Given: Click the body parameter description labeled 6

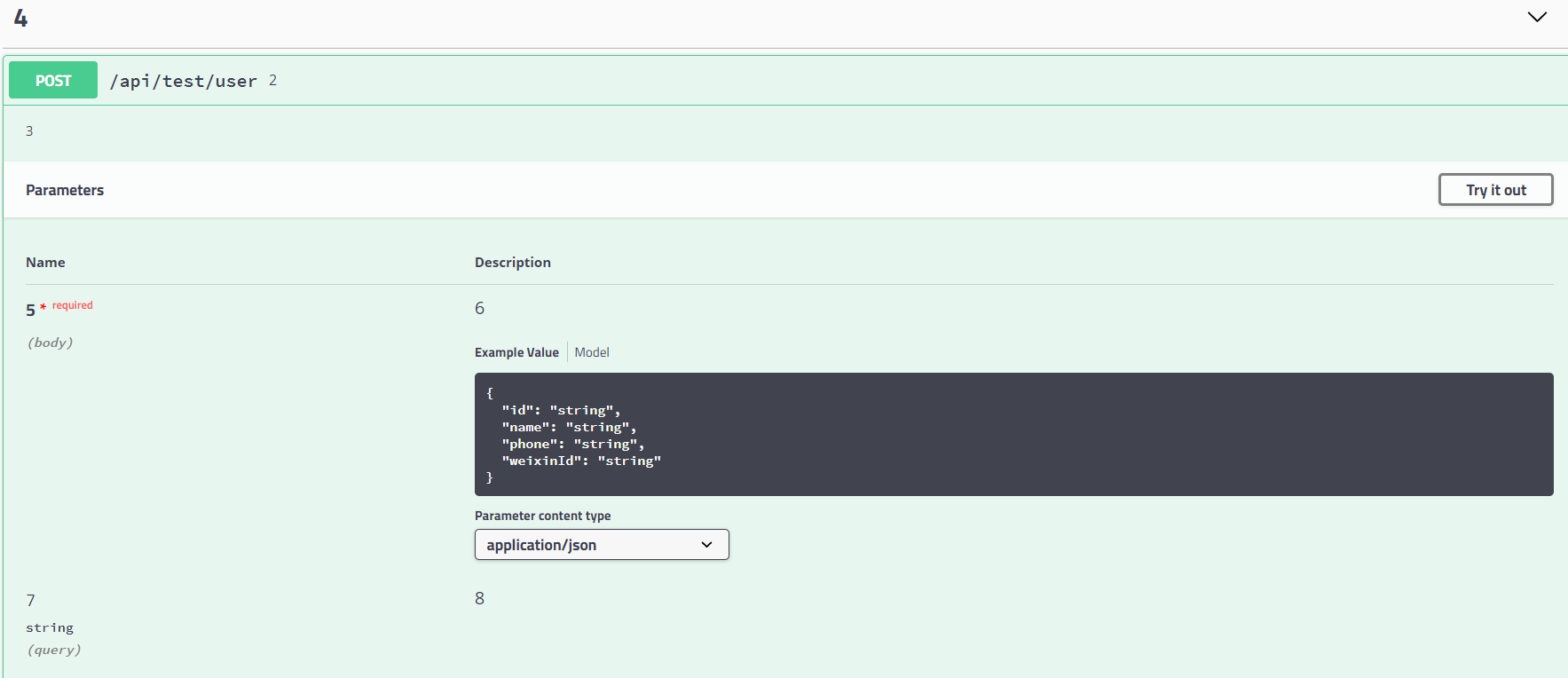Looking at the screenshot, I should click(x=479, y=308).
